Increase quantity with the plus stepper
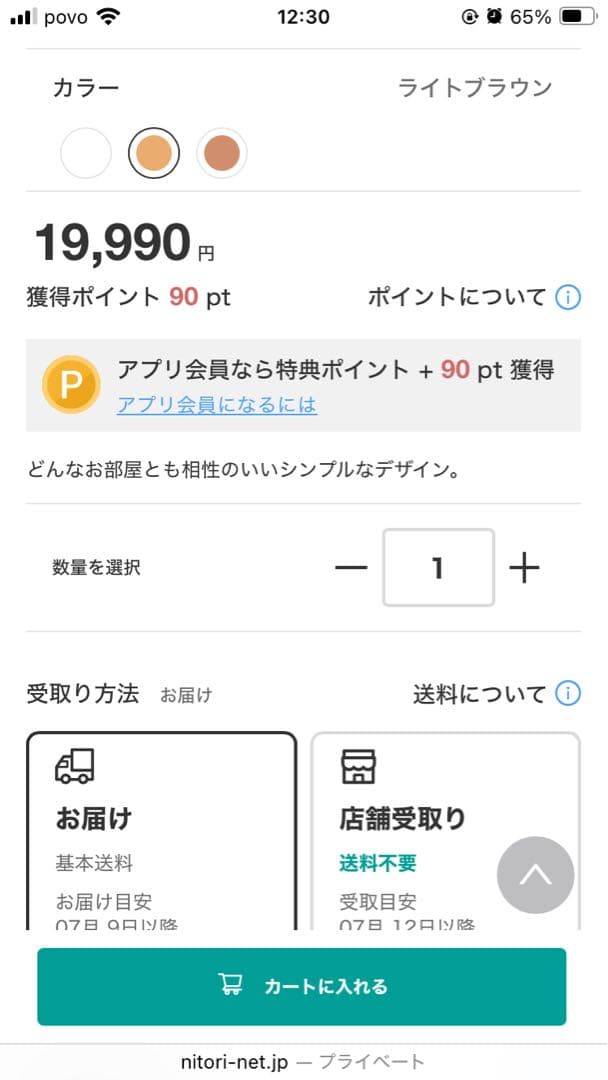Viewport: 608px width, 1080px height. [521, 567]
